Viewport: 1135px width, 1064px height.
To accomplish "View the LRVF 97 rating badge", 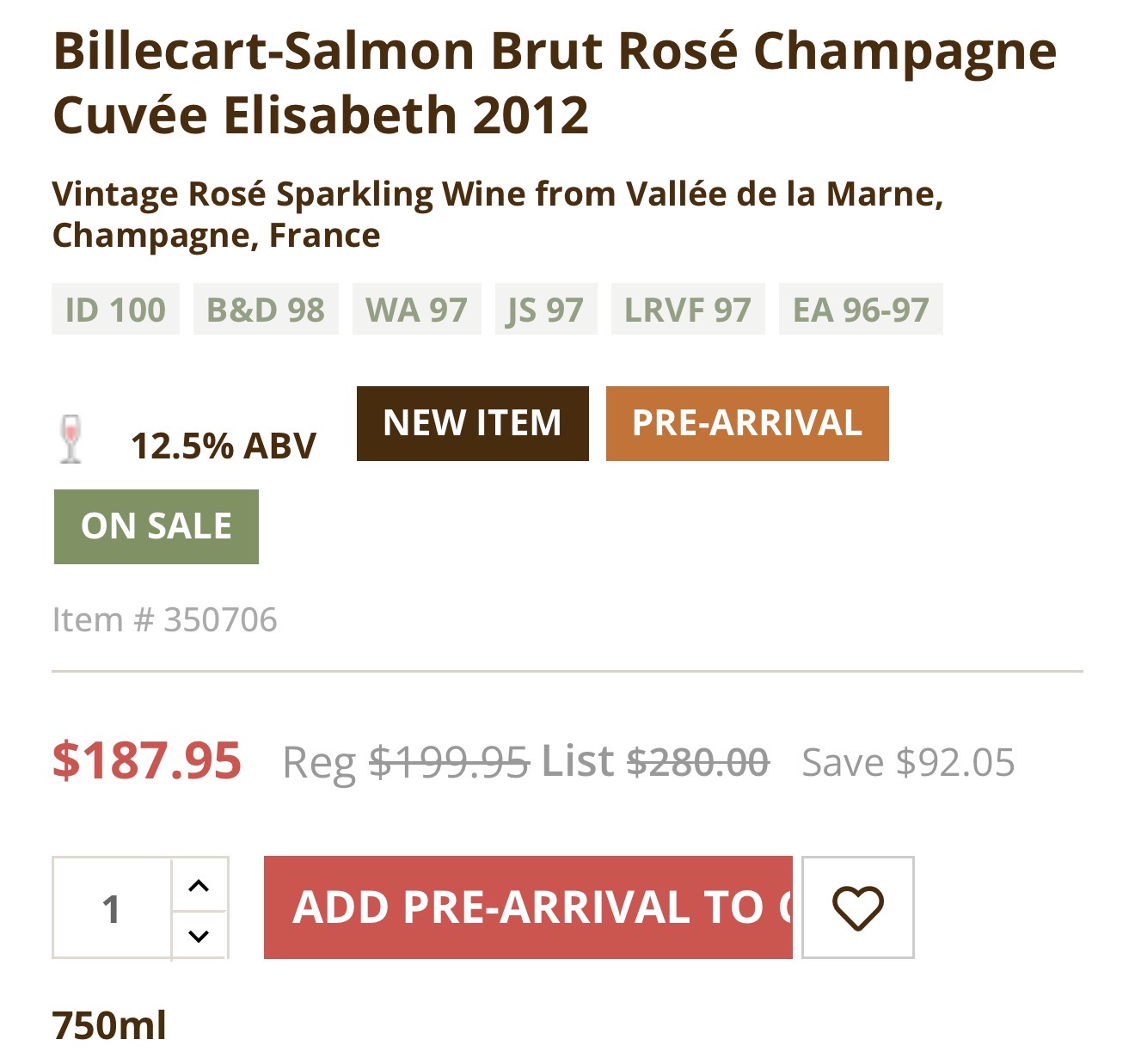I will (688, 310).
